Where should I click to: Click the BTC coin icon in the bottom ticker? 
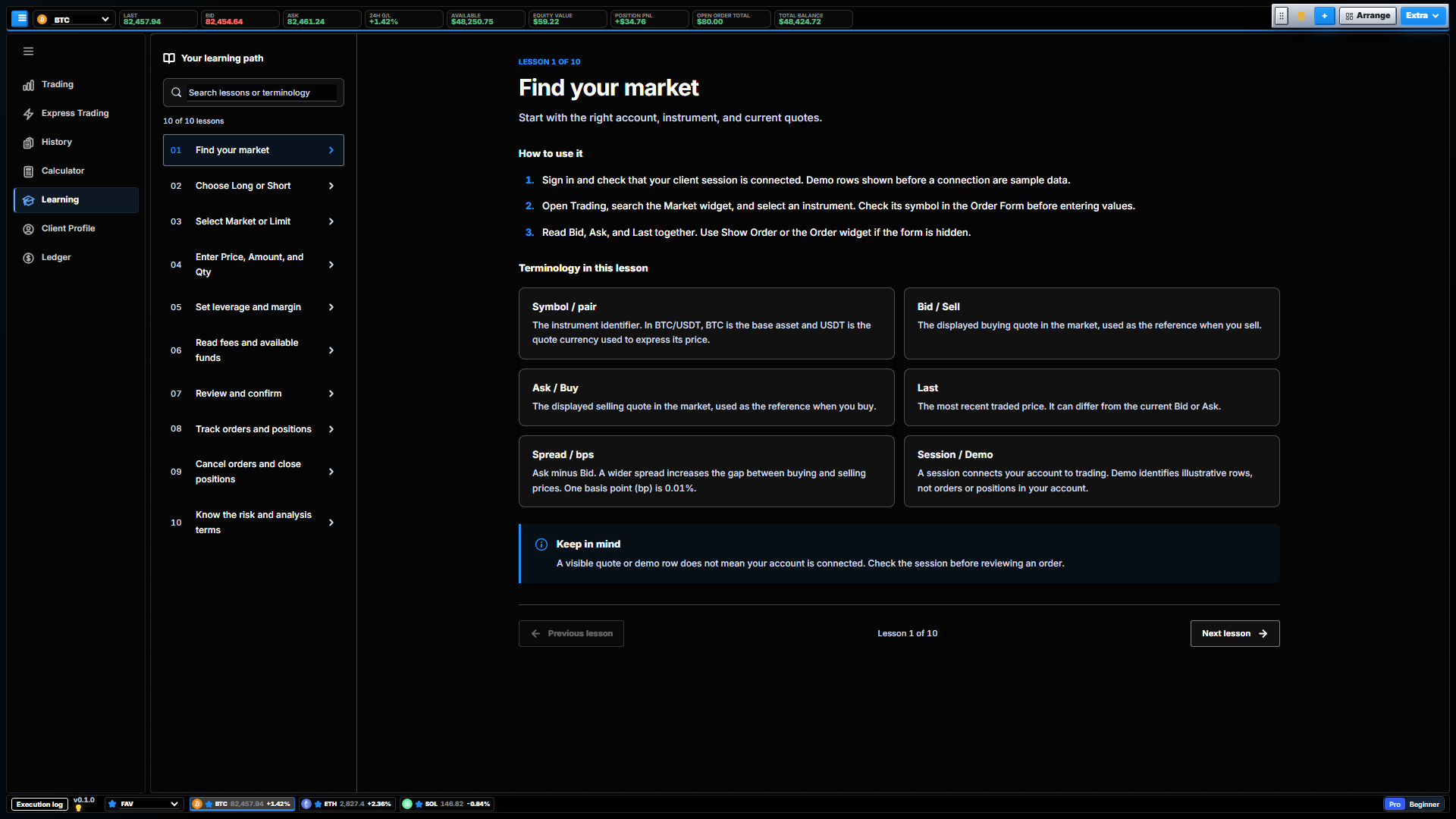coord(197,804)
